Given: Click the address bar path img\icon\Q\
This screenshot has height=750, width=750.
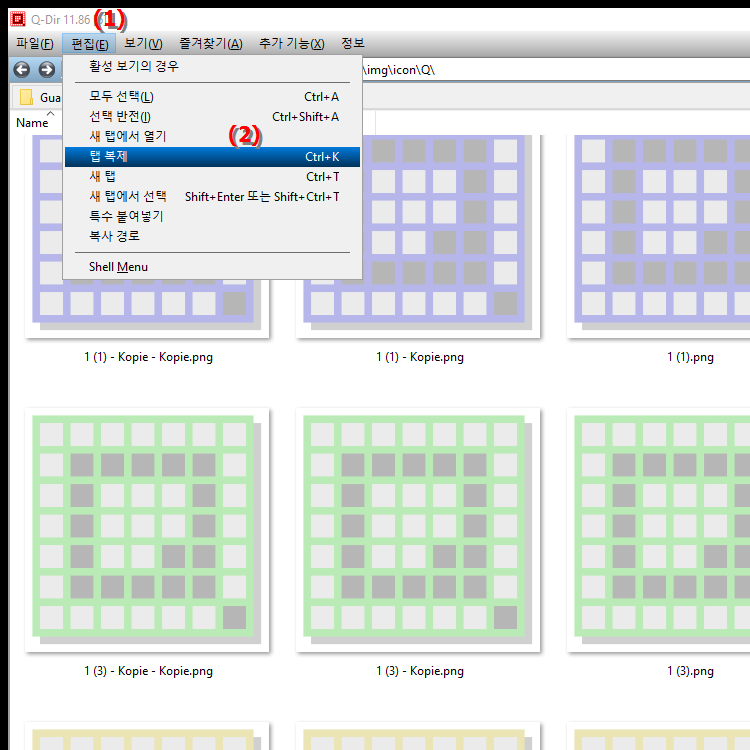Looking at the screenshot, I should click(399, 70).
